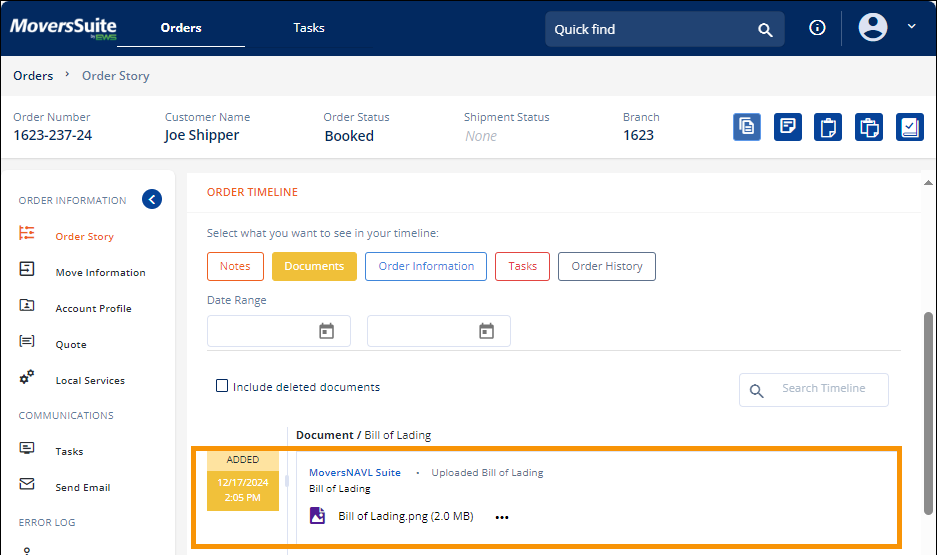Click the order number 1623-237-24
Image resolution: width=937 pixels, height=555 pixels.
click(53, 136)
